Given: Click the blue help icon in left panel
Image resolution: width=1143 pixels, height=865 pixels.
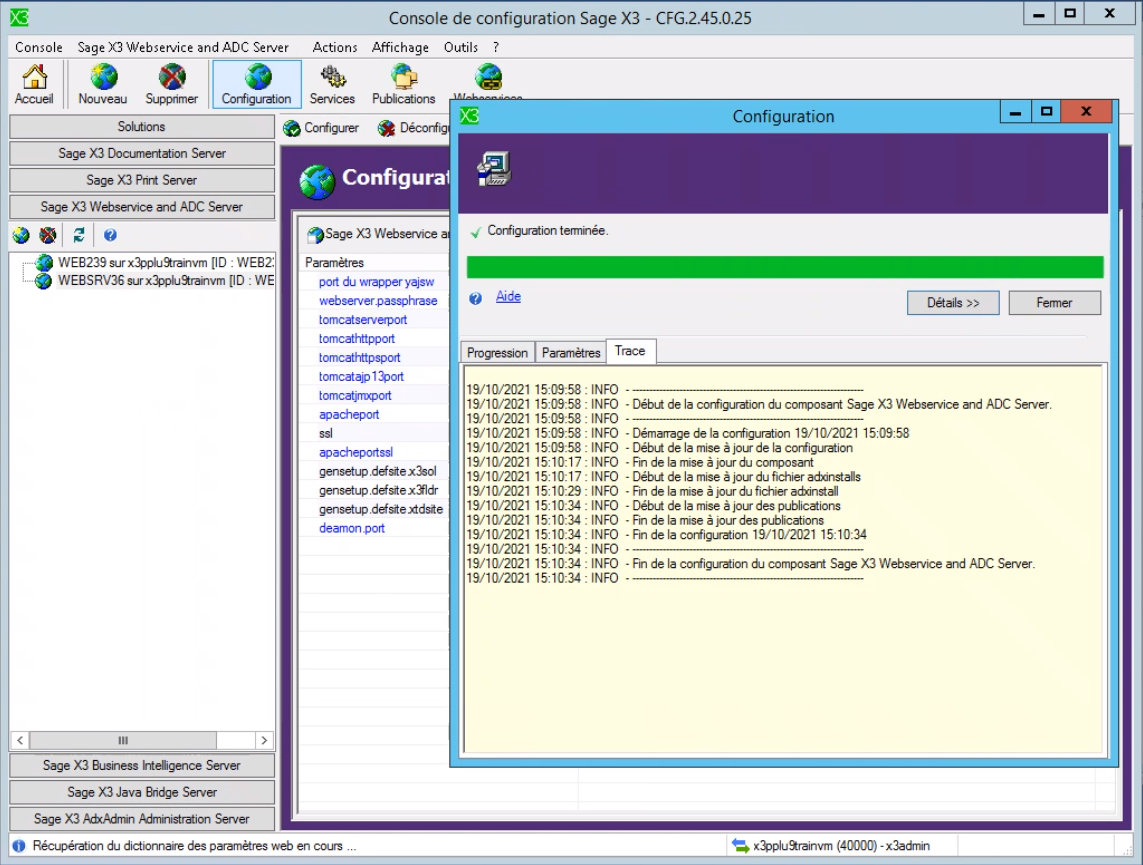Looking at the screenshot, I should pos(110,235).
